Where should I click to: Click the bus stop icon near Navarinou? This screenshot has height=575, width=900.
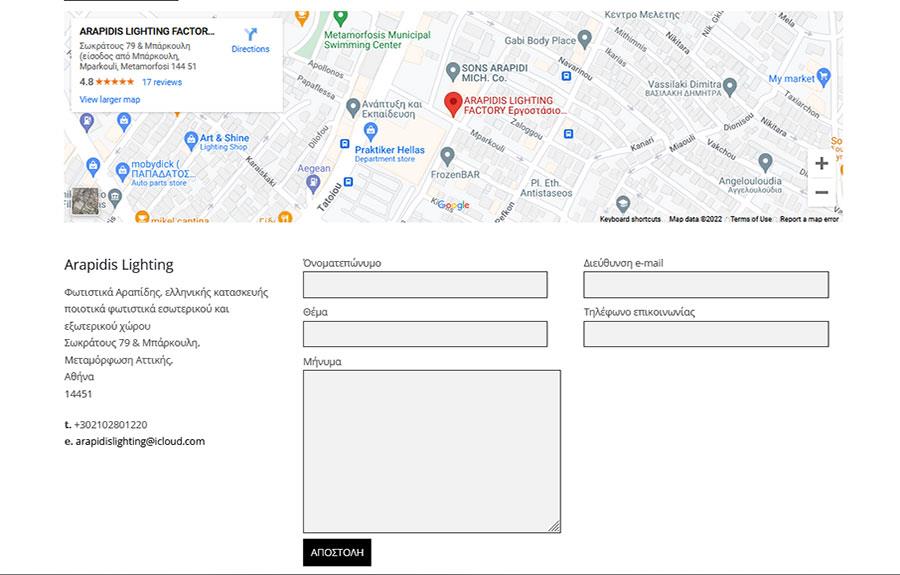[567, 76]
